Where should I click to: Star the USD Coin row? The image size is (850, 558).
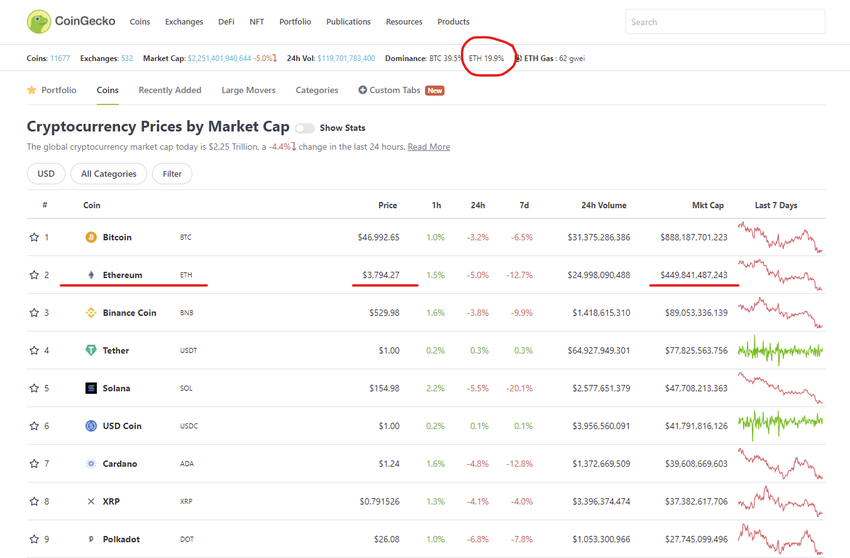[x=34, y=426]
